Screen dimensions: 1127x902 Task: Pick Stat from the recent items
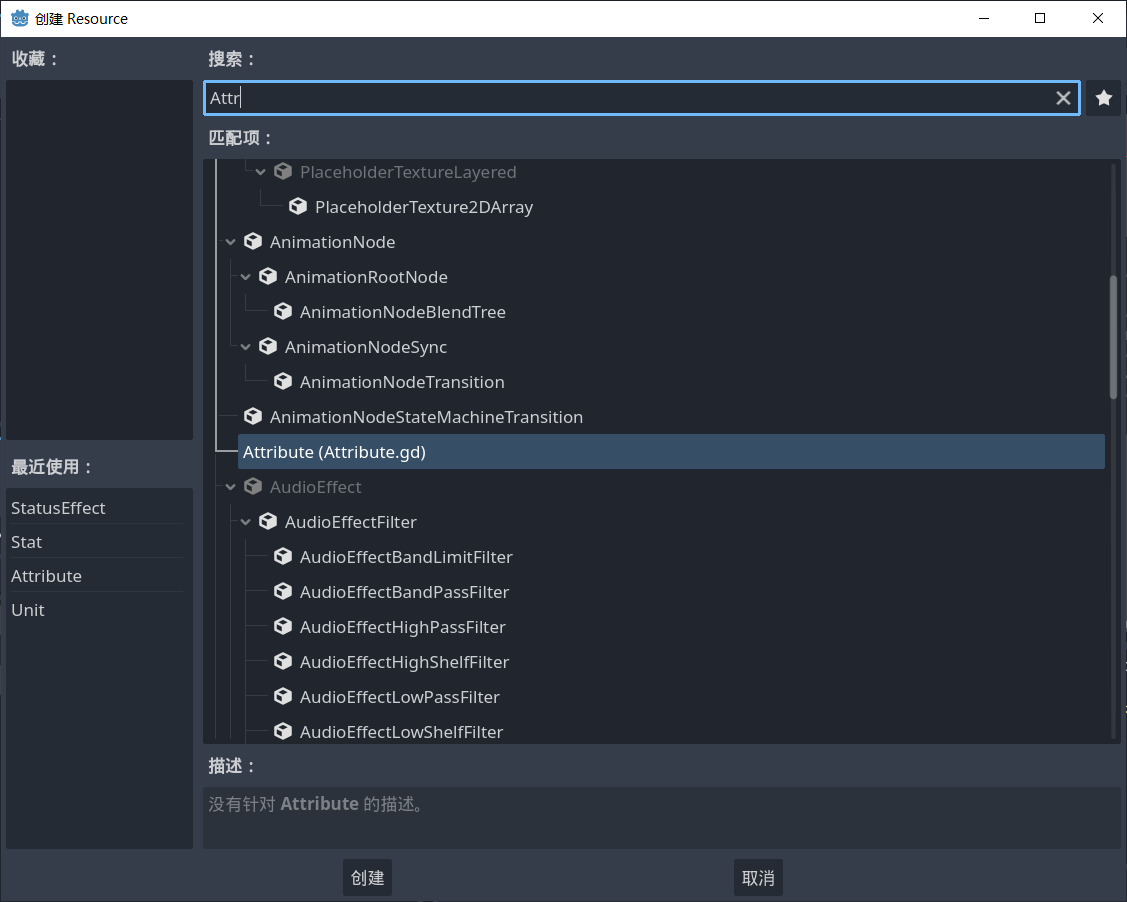coord(27,542)
